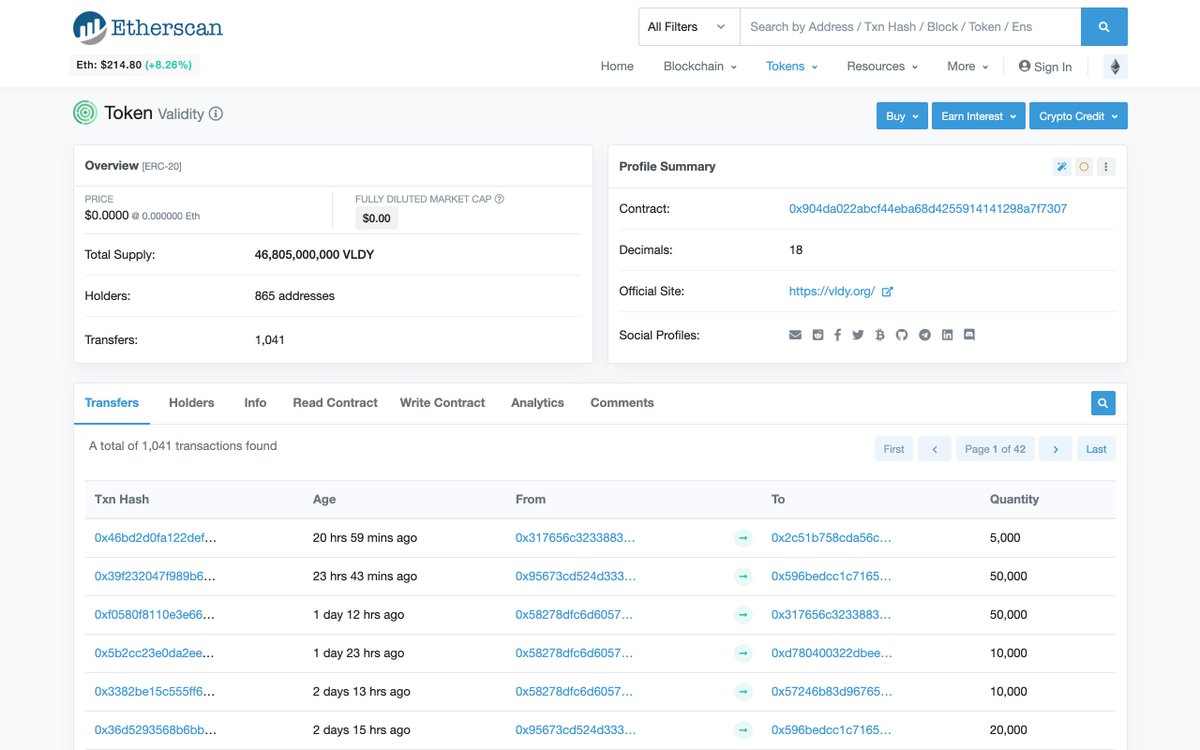Click the arrow icon in the 5,000 quantity row
This screenshot has width=1200, height=750.
click(743, 538)
